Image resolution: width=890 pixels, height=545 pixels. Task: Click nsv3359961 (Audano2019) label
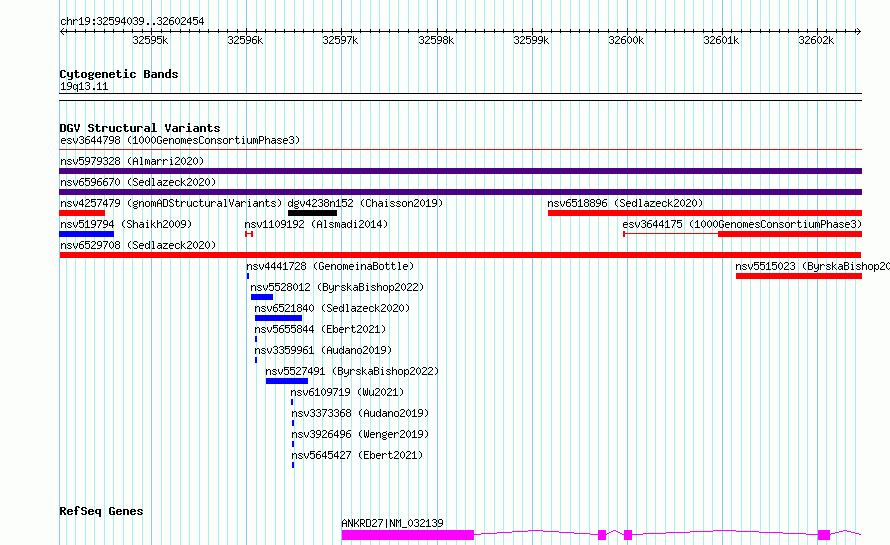coord(323,350)
